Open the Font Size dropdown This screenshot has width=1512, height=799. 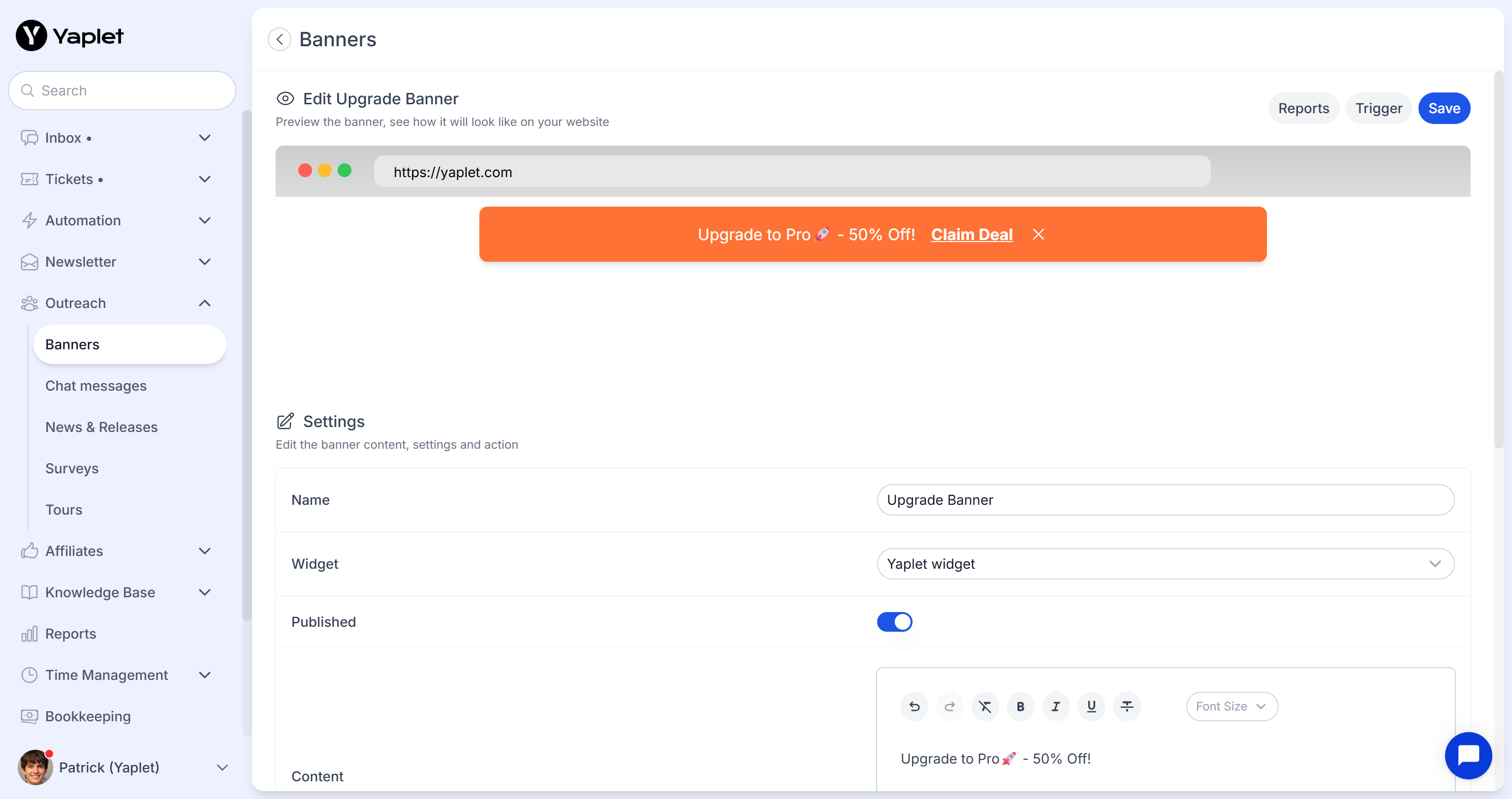(1231, 707)
